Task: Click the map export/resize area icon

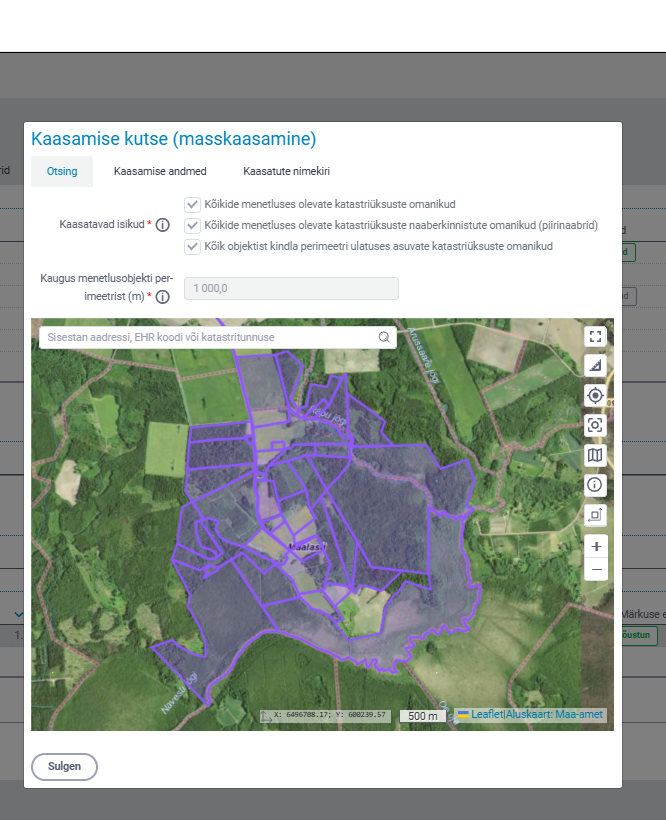Action: tap(595, 515)
